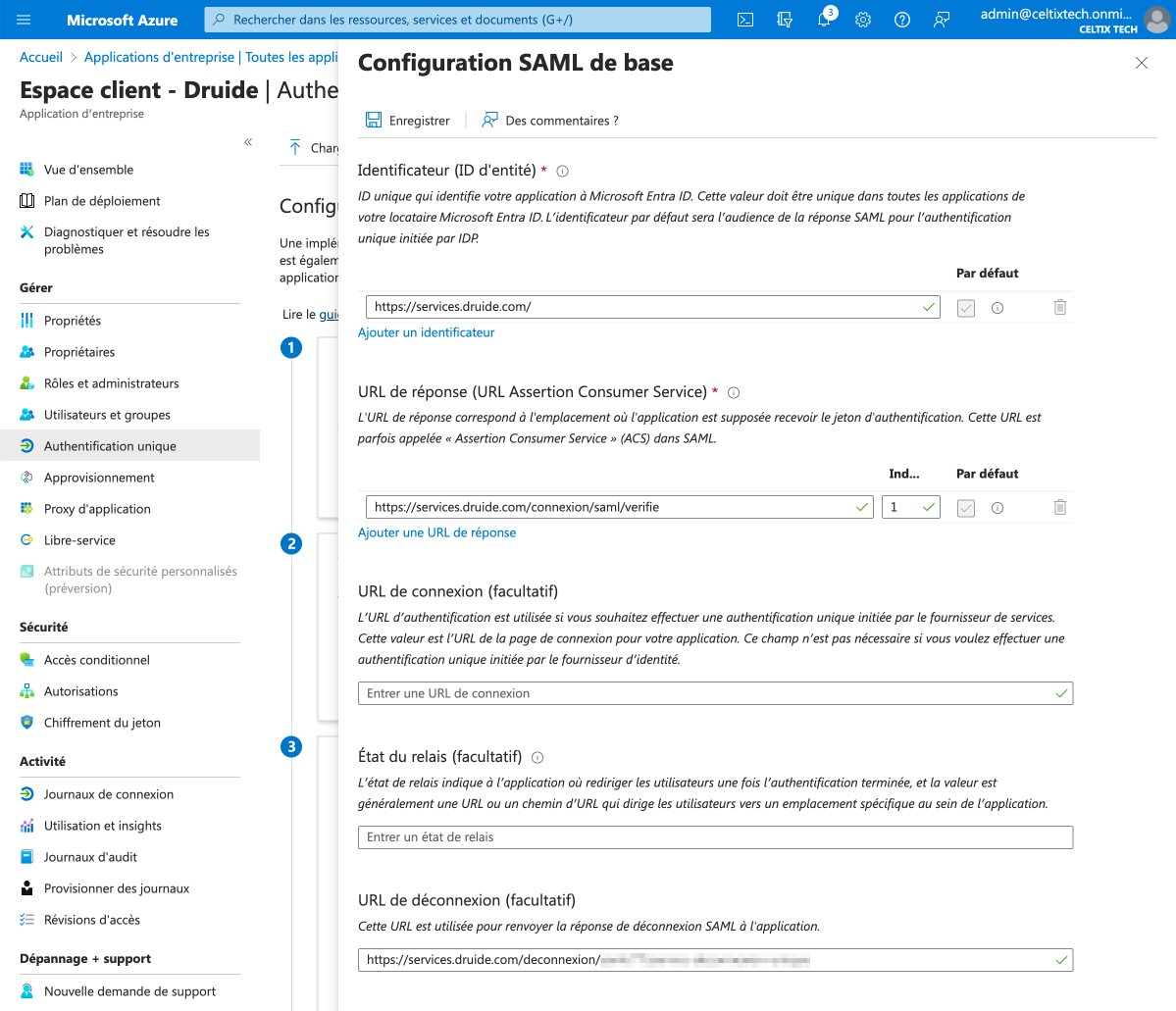Close the Configuration SAML de base panel

coord(1141,63)
